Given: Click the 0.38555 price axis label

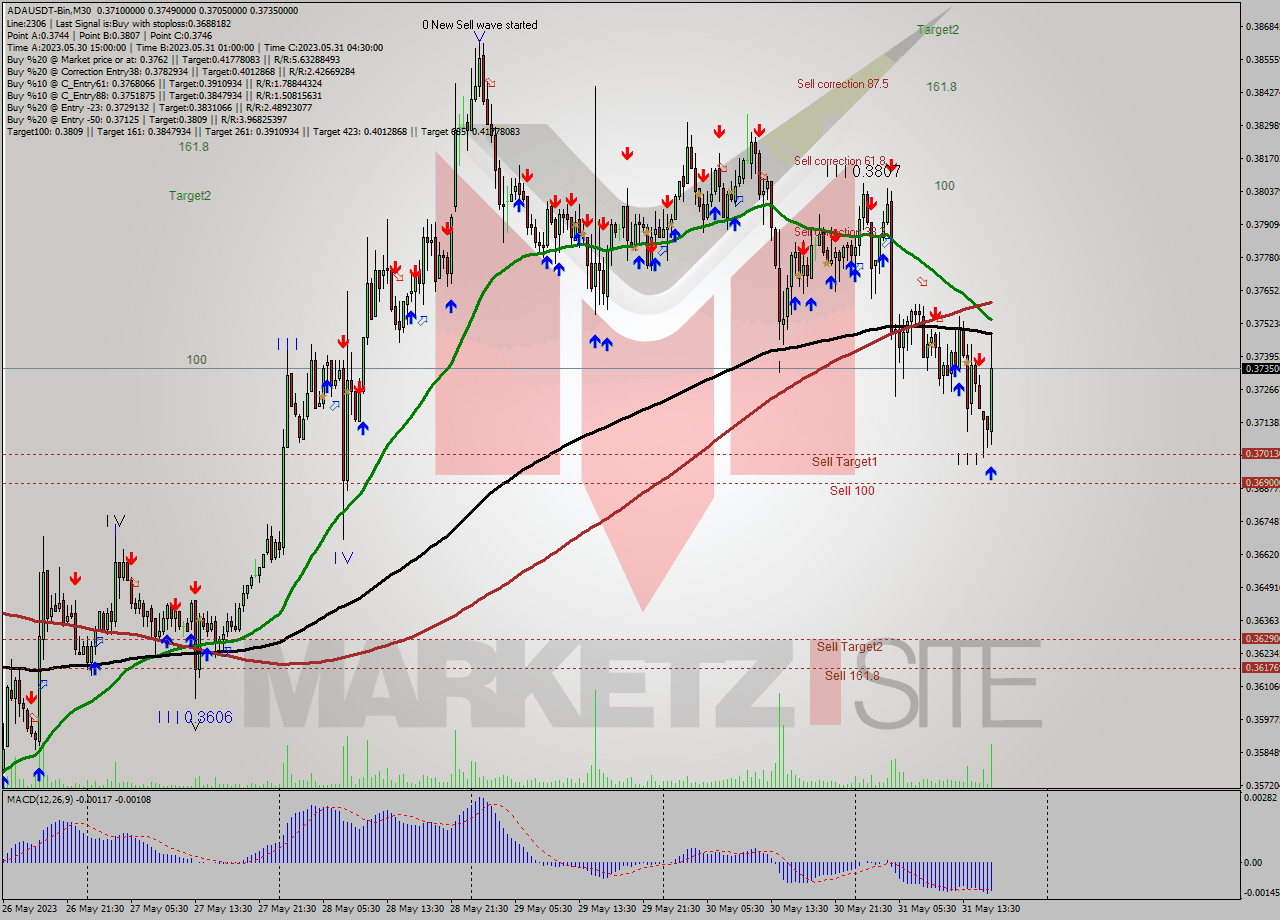Looking at the screenshot, I should tap(1261, 59).
